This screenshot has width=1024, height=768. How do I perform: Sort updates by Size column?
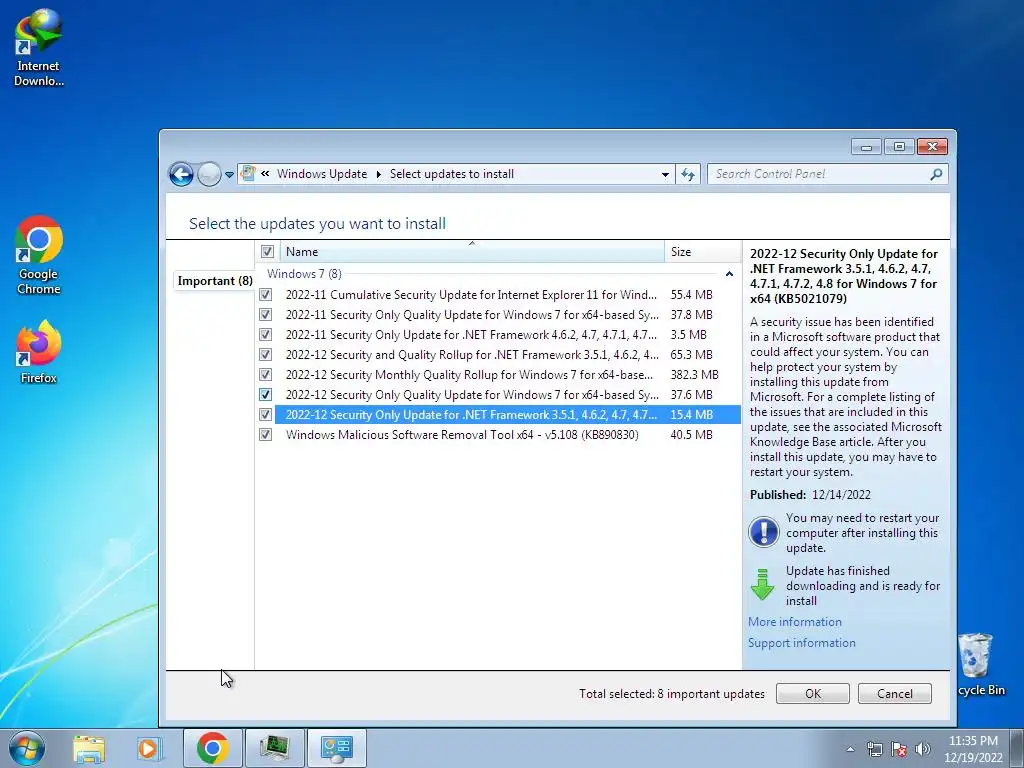pos(702,251)
